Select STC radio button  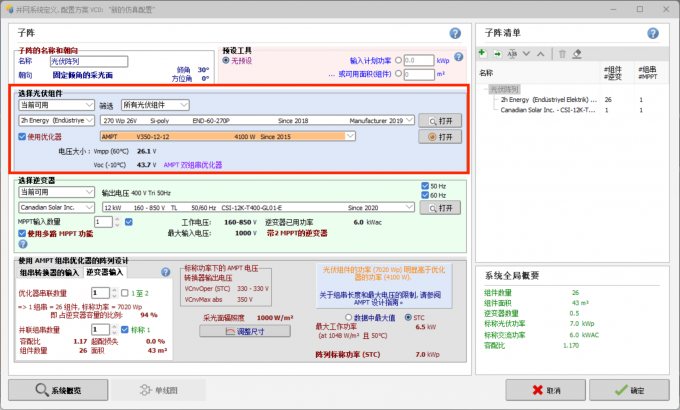408,318
